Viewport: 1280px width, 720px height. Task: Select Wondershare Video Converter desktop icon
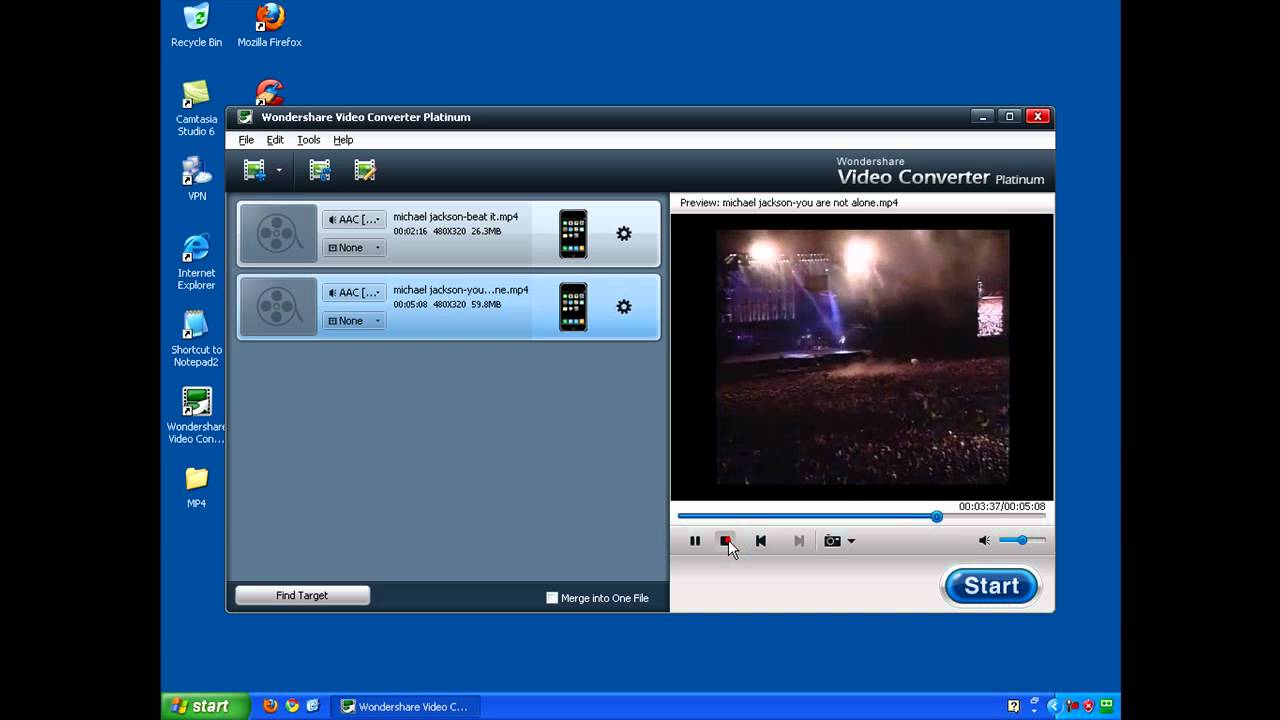point(196,415)
